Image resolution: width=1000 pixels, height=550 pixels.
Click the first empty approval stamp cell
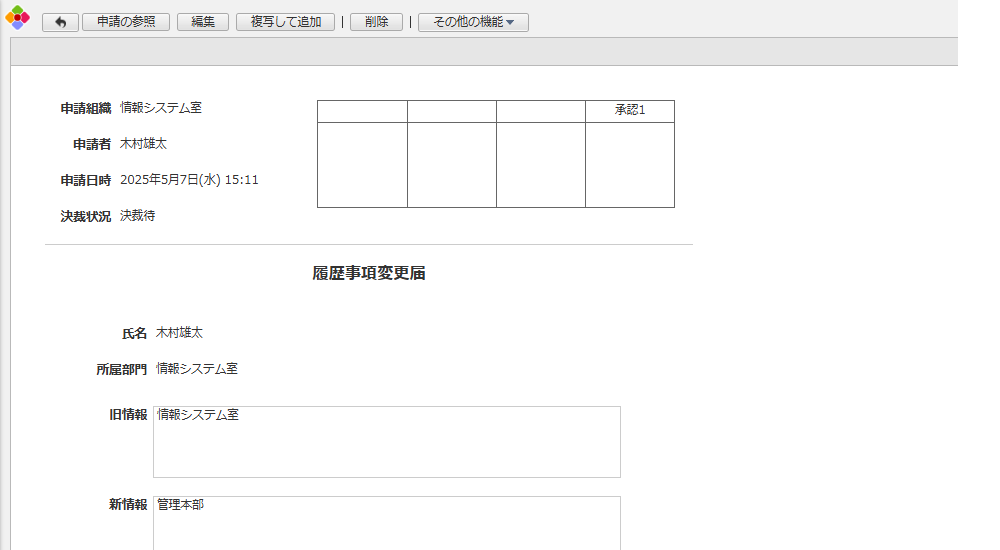pos(362,165)
